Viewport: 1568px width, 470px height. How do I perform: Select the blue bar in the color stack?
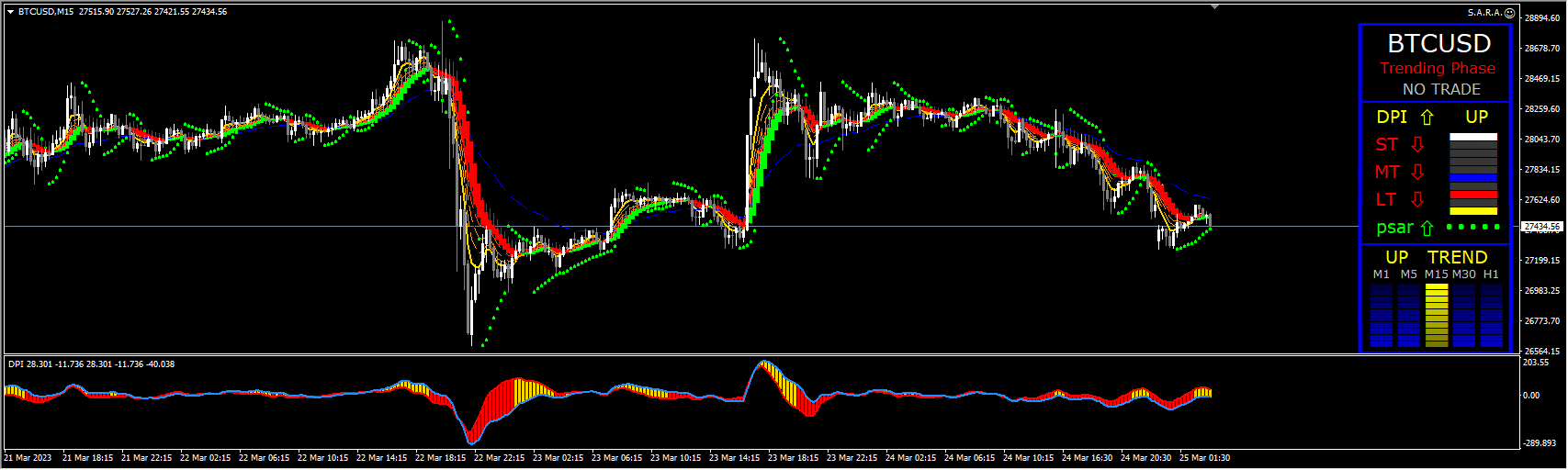pyautogui.click(x=1473, y=178)
